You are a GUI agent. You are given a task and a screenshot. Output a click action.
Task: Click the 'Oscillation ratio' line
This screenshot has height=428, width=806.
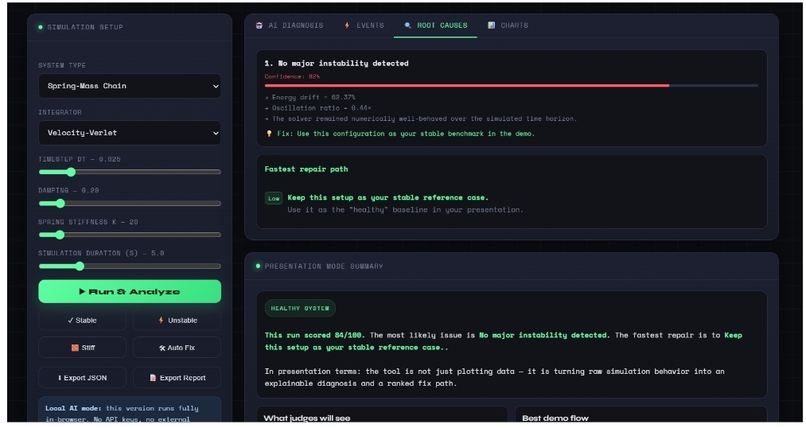coord(318,108)
